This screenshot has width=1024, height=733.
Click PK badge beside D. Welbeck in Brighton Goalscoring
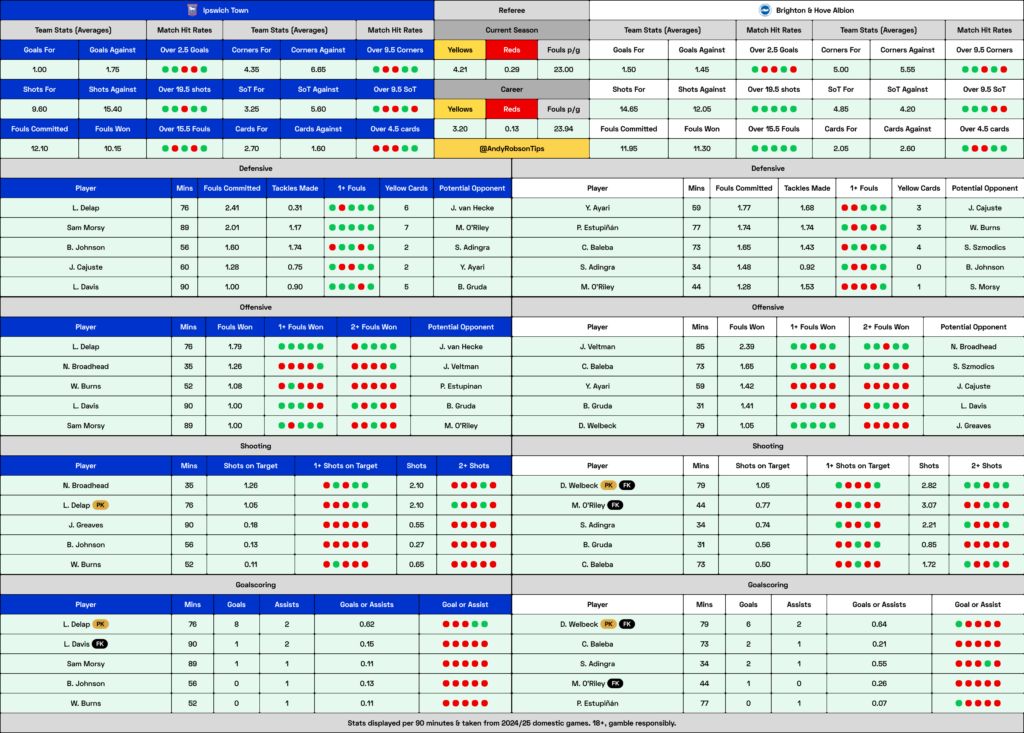[x=609, y=623]
